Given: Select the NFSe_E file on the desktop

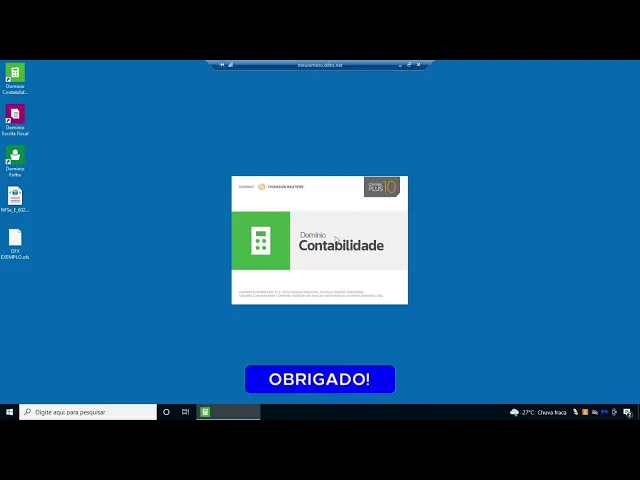Looking at the screenshot, I should pos(15,200).
